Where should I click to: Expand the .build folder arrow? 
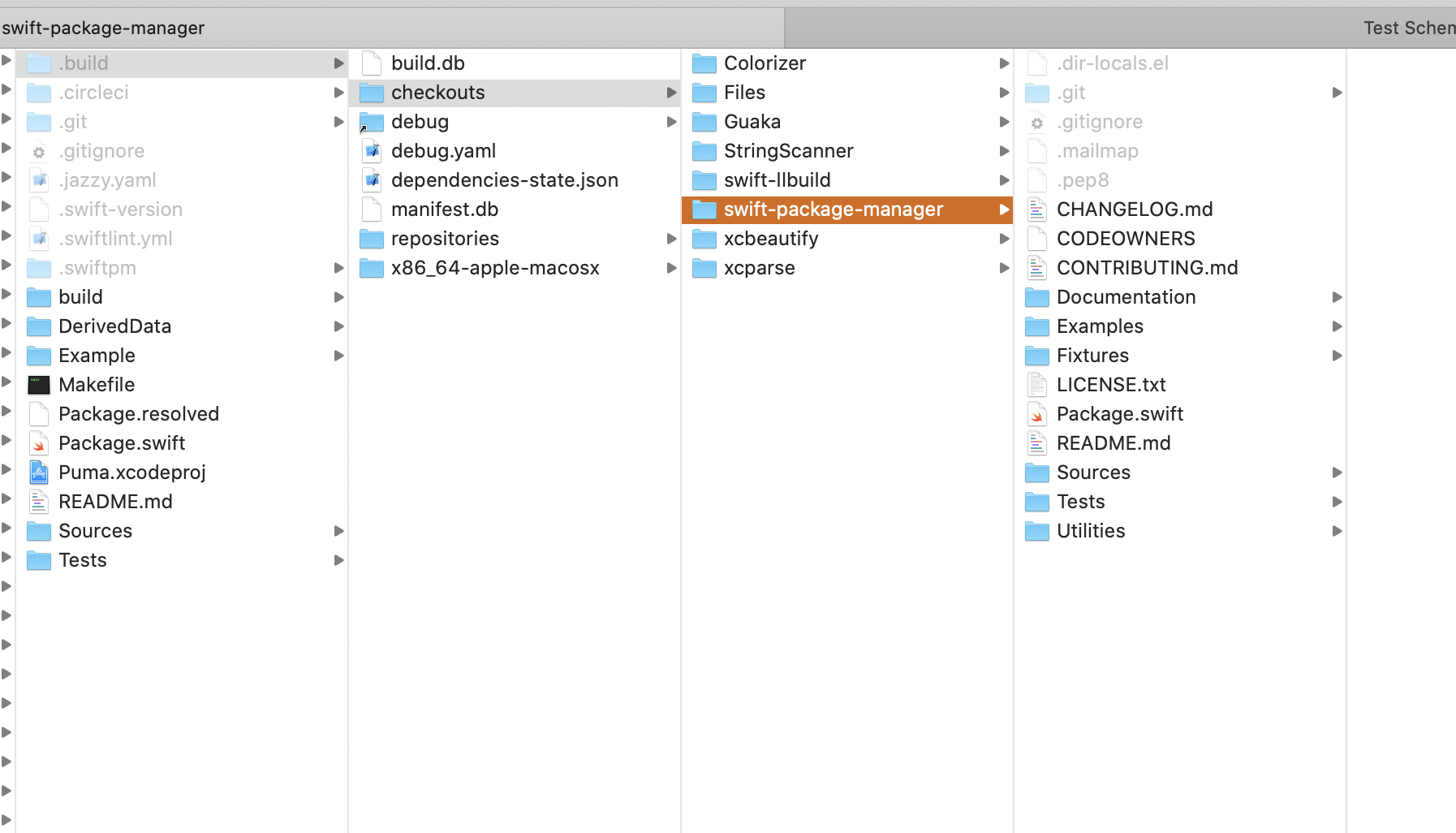[339, 63]
